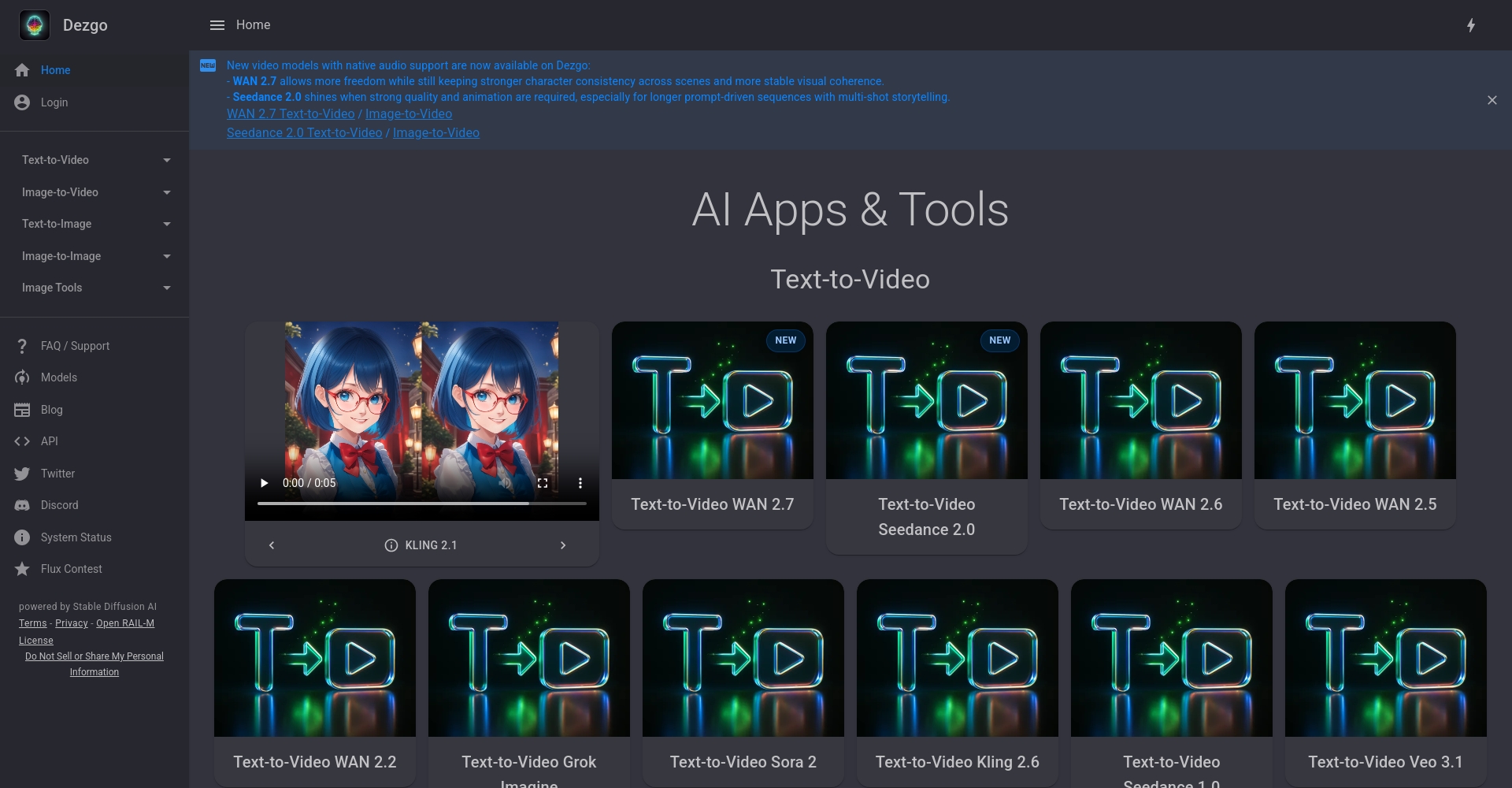Image resolution: width=1512 pixels, height=788 pixels.
Task: Go to next carousel video
Action: [563, 545]
